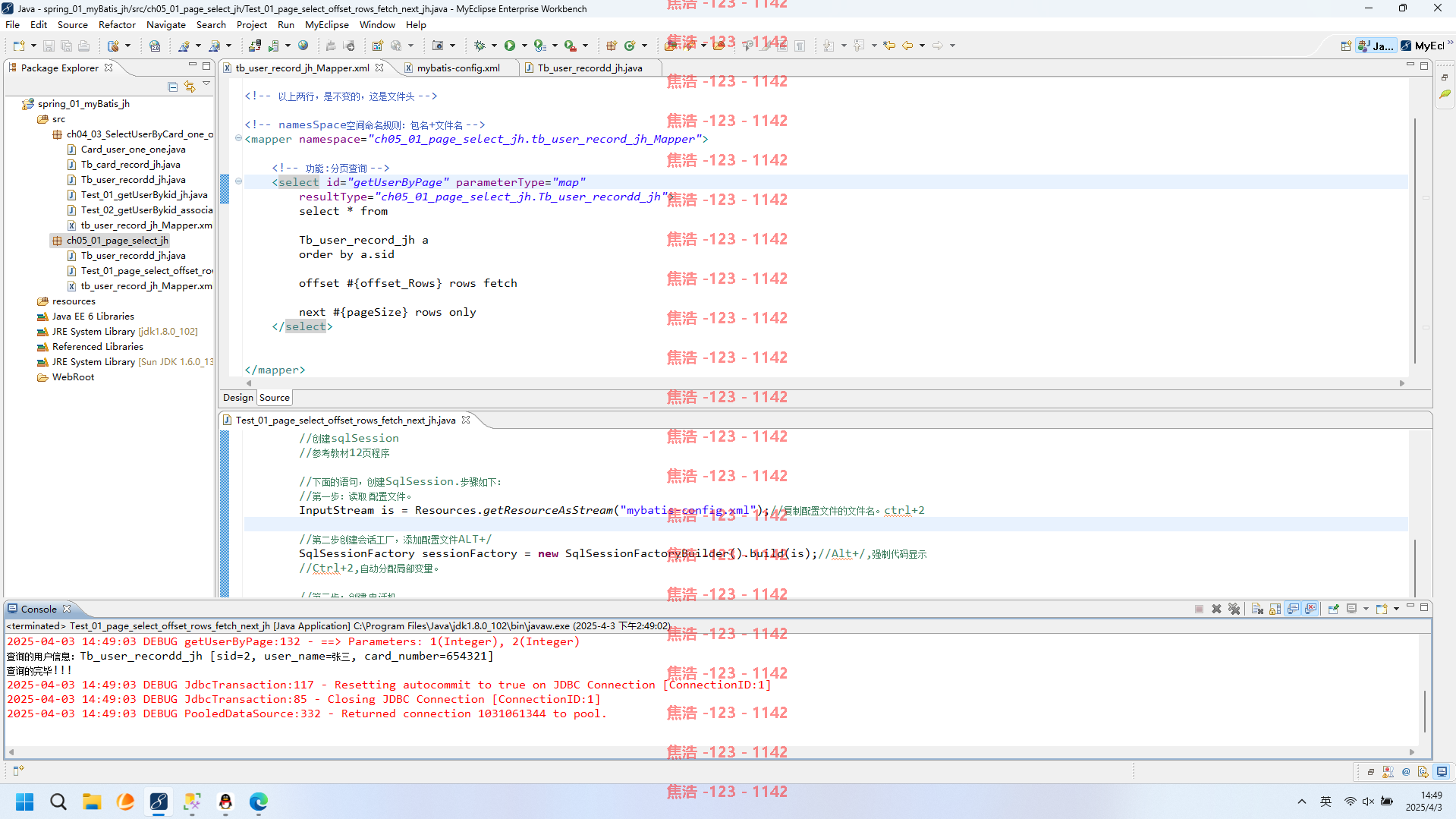Open the Debug button dropdown arrow
This screenshot has width=1456, height=819.
(x=494, y=46)
